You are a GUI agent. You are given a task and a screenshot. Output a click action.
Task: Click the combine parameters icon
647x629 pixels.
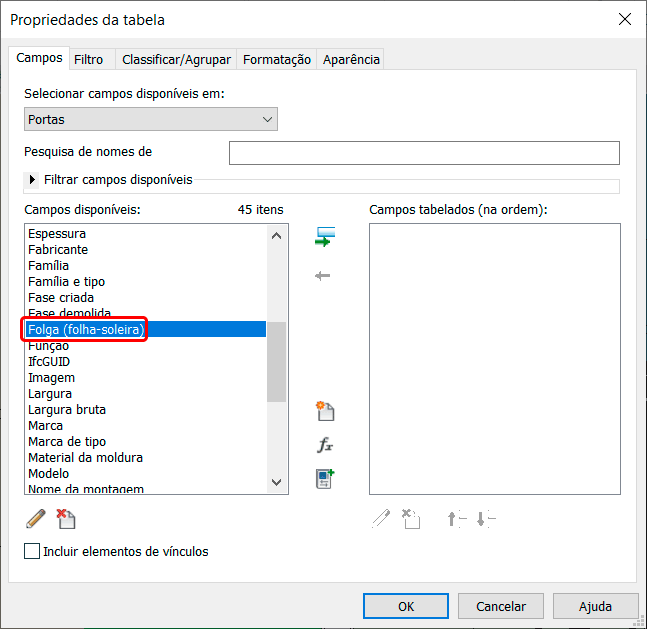pyautogui.click(x=324, y=479)
